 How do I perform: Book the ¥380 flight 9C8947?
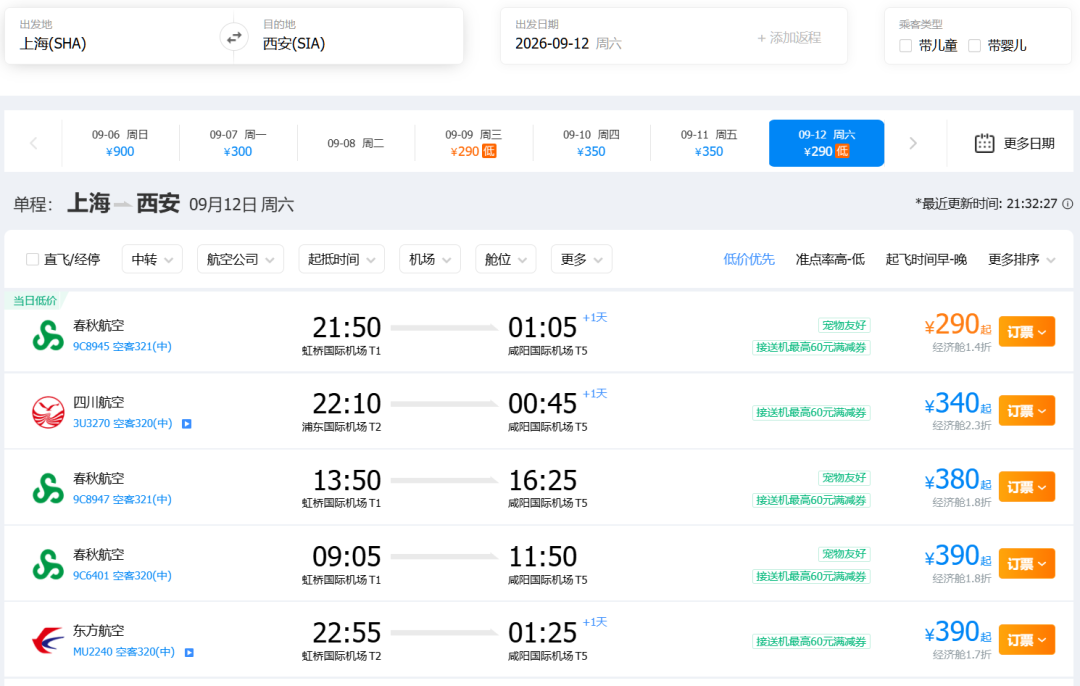tap(1026, 487)
